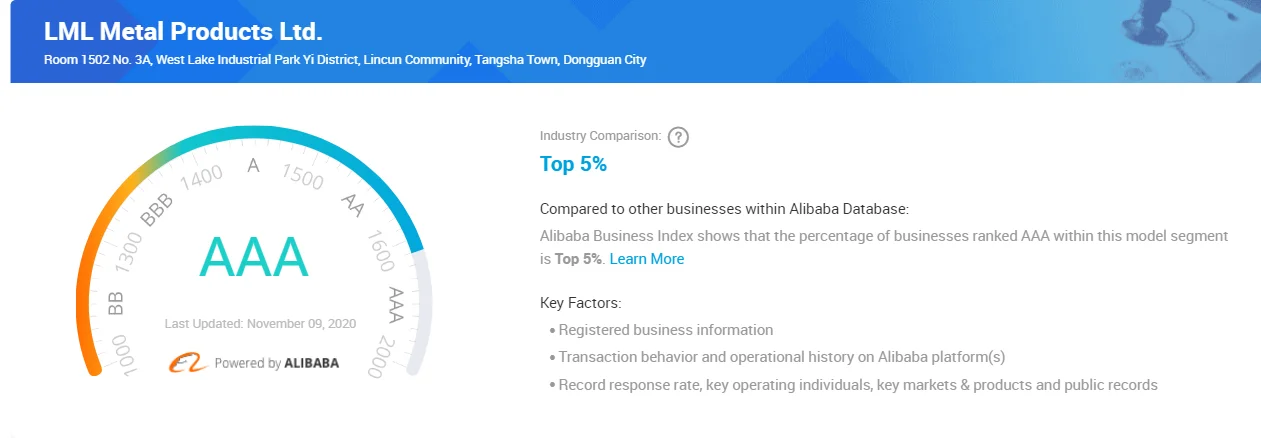Click the Registered business information key factor

pyautogui.click(x=665, y=330)
